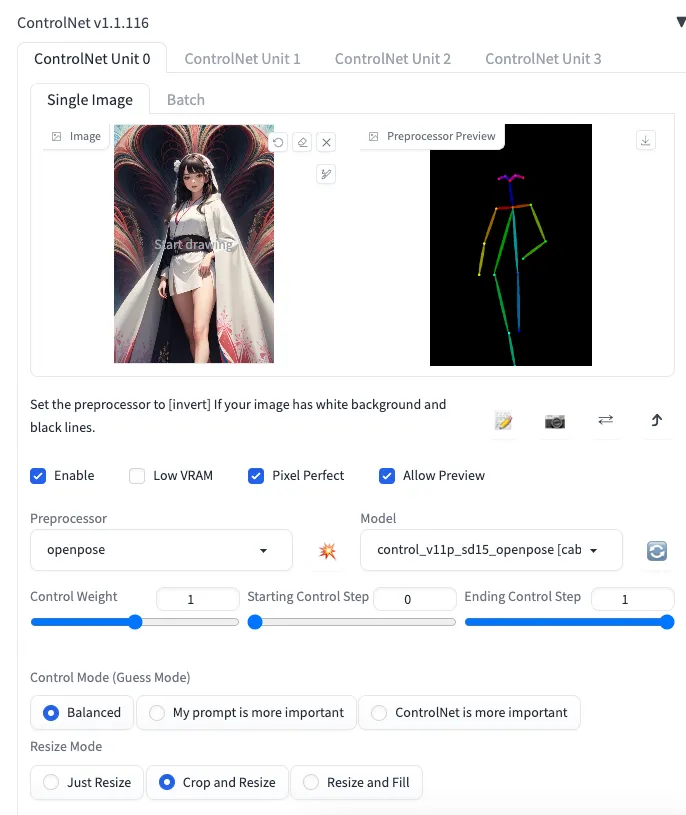Click the 'Resize Mode' label
This screenshot has height=815, width=686.
pos(66,746)
